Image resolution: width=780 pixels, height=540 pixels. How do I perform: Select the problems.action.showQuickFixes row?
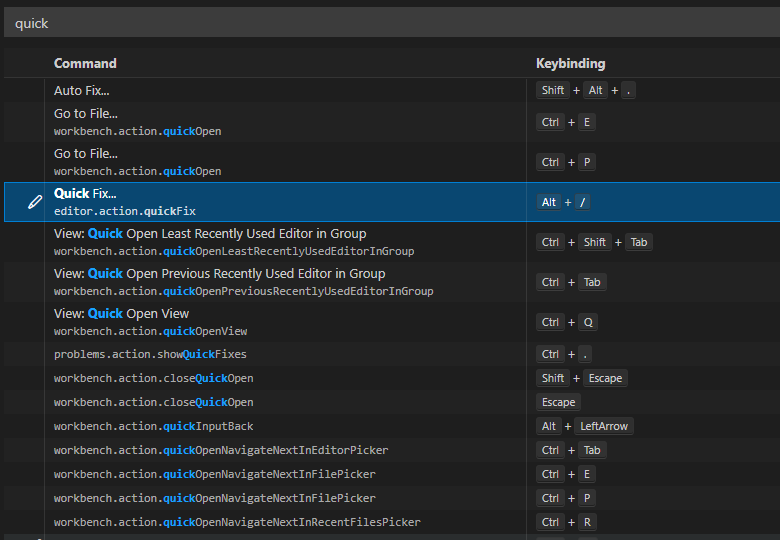pyautogui.click(x=150, y=354)
